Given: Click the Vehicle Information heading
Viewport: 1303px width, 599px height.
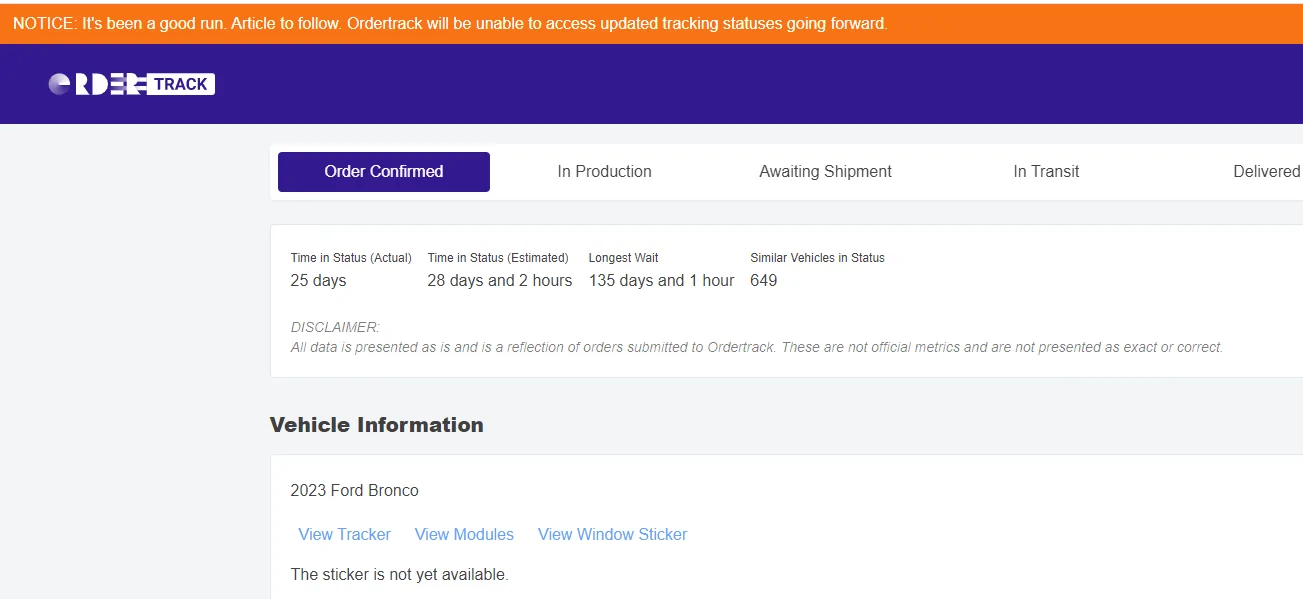Looking at the screenshot, I should point(377,425).
